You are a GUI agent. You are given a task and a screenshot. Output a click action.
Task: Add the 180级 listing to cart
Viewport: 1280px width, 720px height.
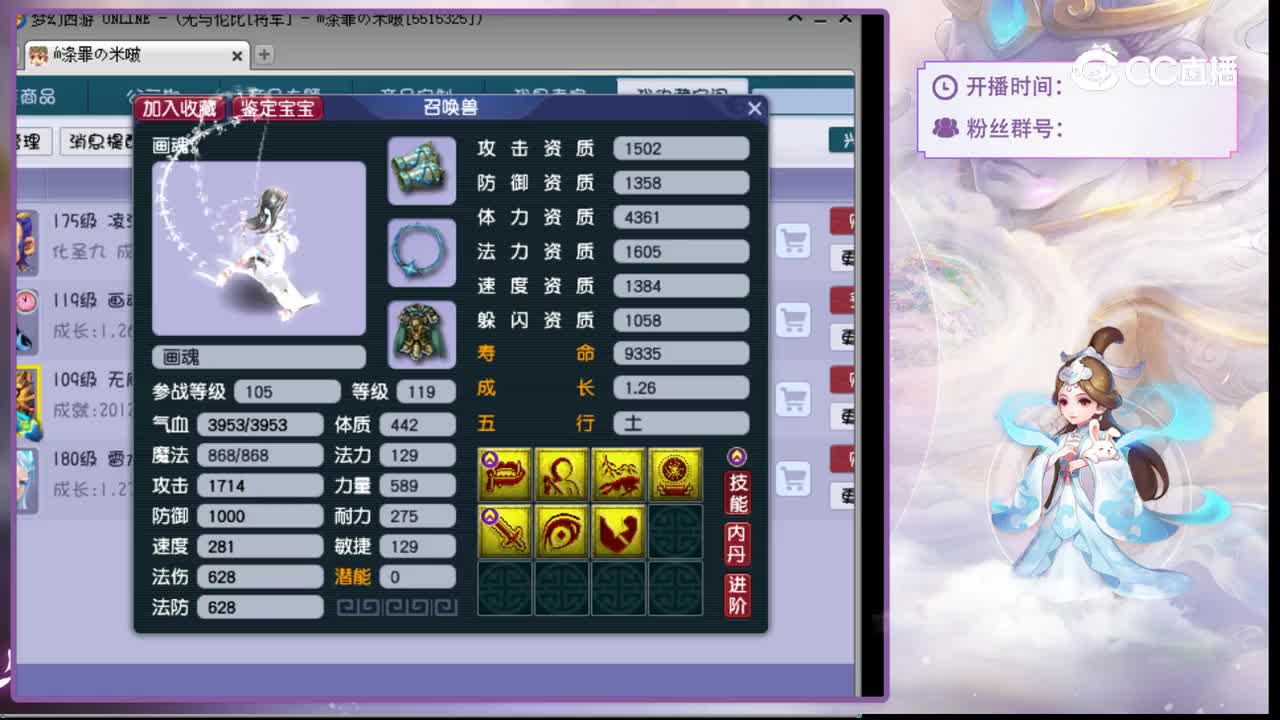tap(794, 477)
